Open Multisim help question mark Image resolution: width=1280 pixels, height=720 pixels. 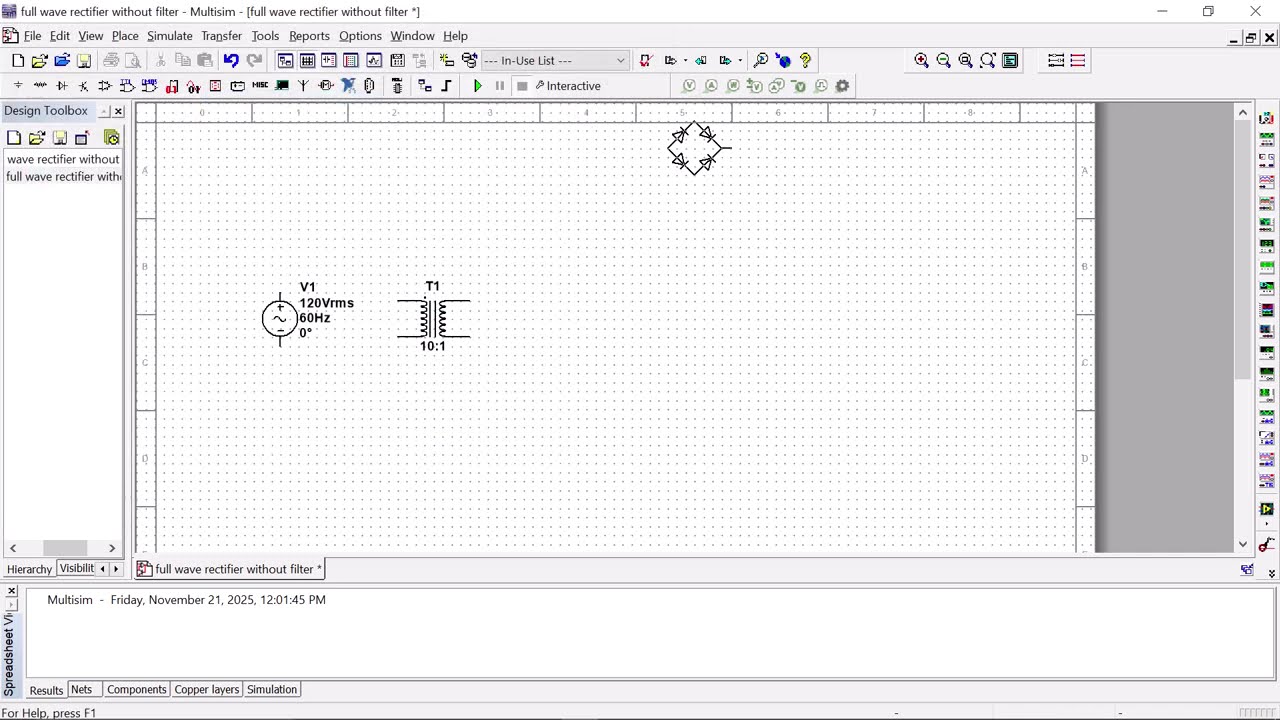pyautogui.click(x=806, y=61)
